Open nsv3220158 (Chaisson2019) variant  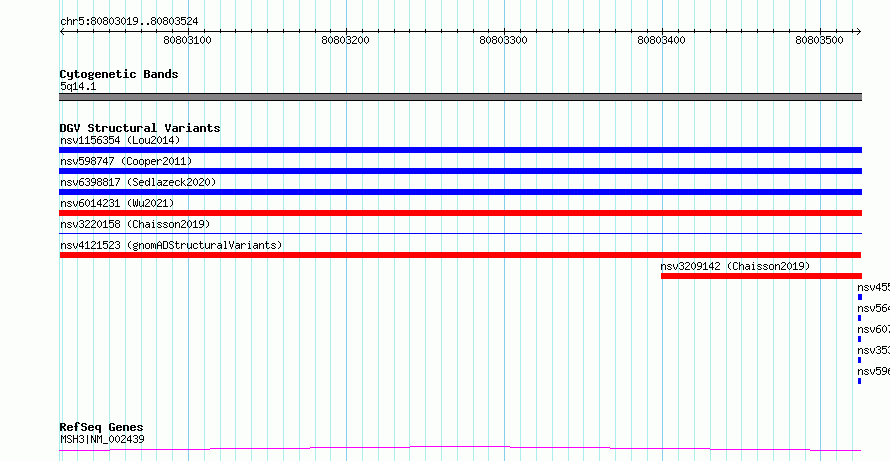pyautogui.click(x=135, y=224)
